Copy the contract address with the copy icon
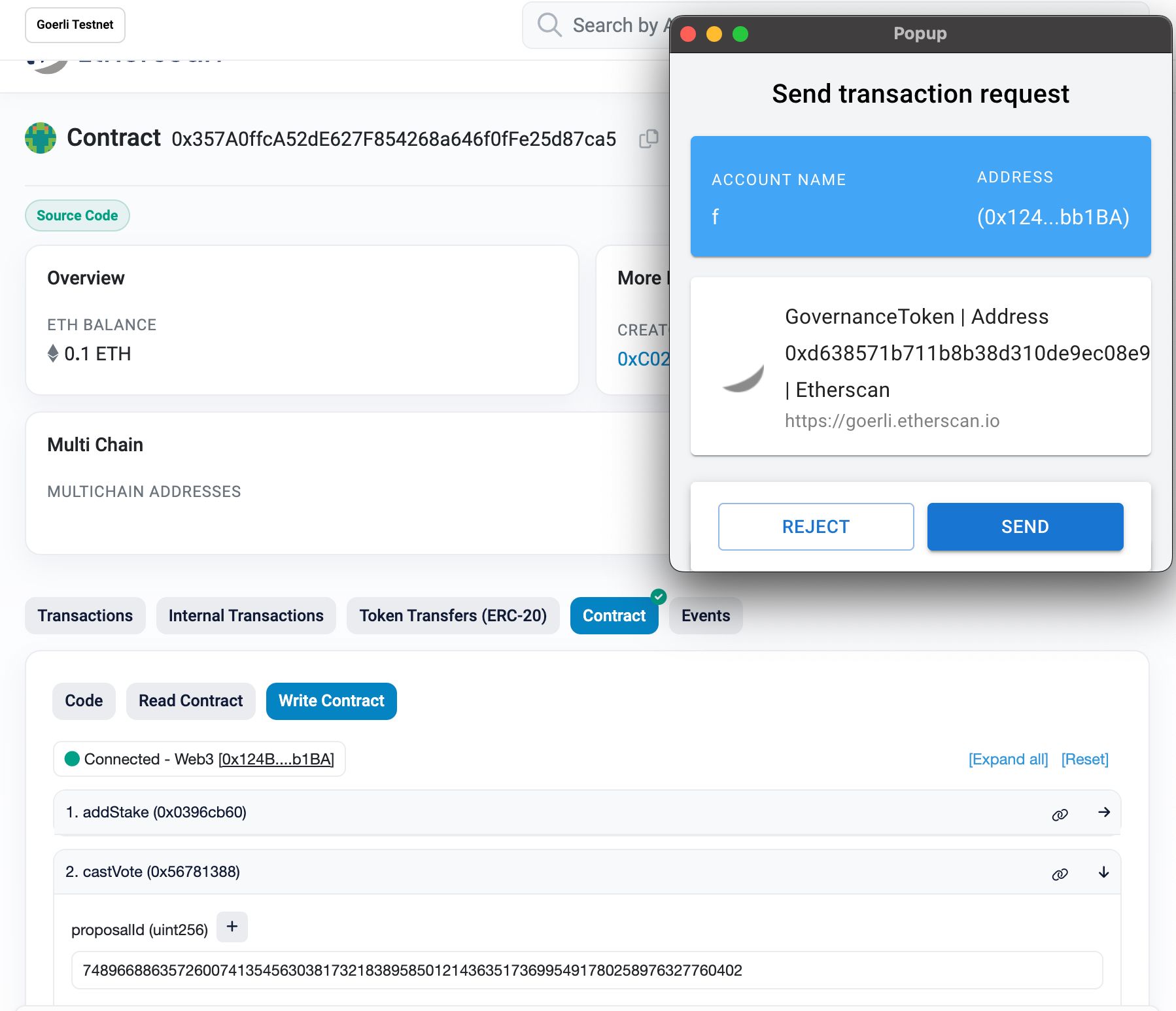Image resolution: width=1176 pixels, height=1011 pixels. coord(648,139)
